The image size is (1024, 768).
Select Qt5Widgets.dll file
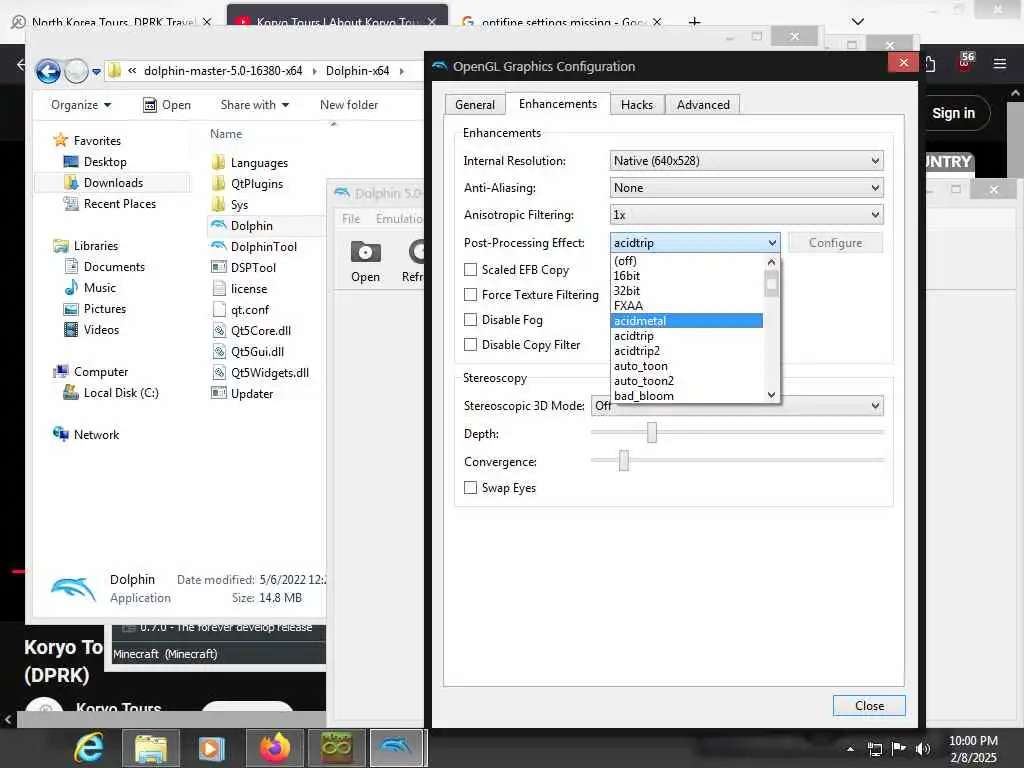pos(270,372)
